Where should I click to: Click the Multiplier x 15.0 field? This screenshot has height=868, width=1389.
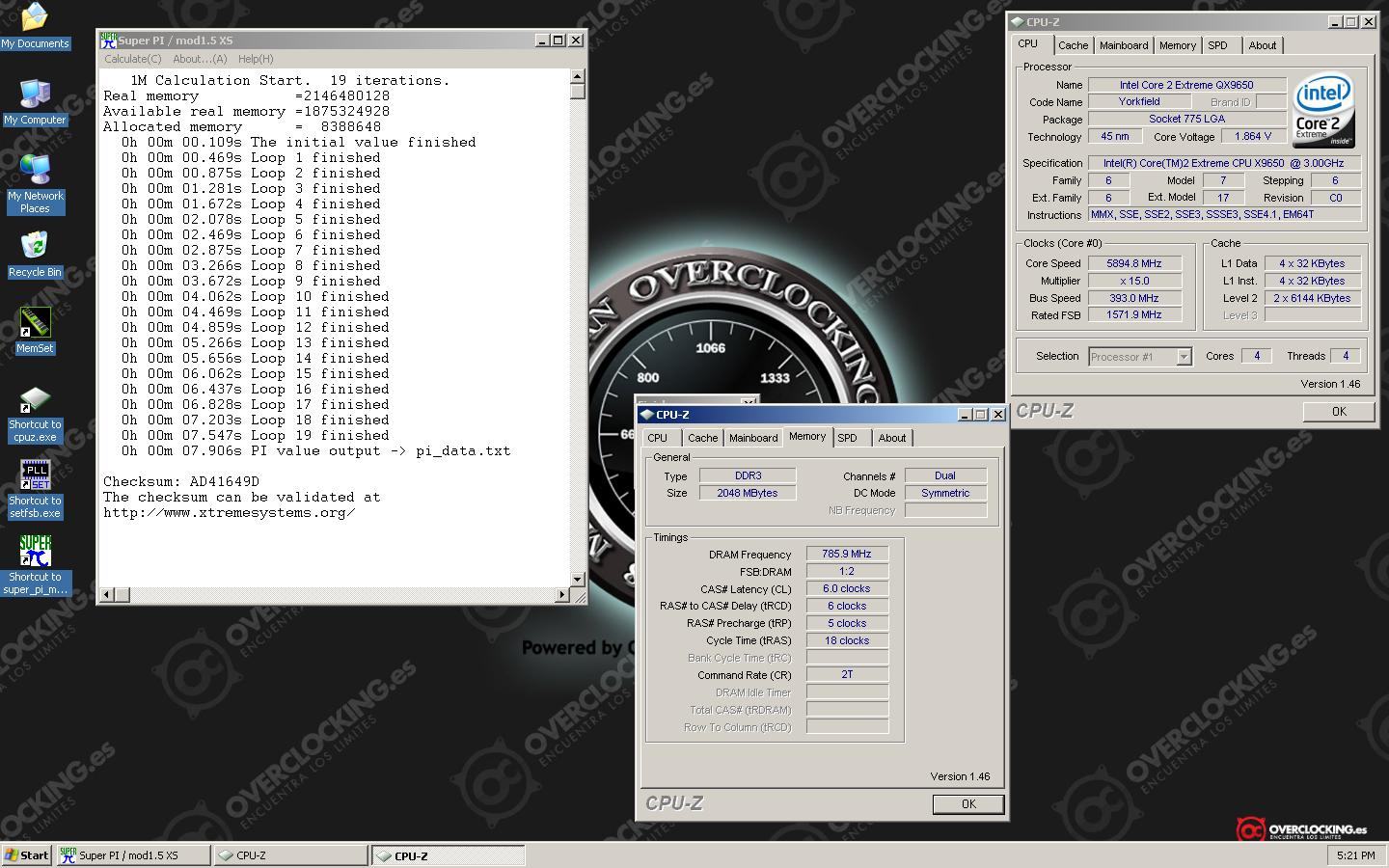coord(1134,281)
